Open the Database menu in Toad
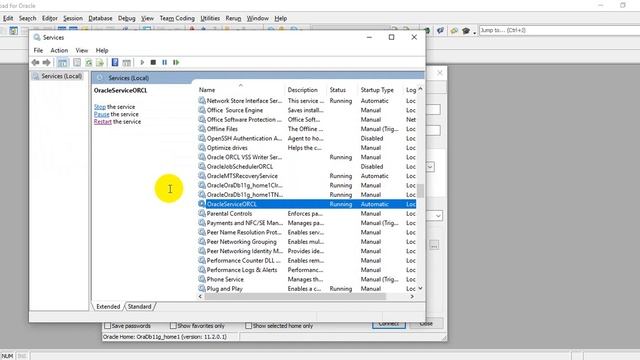640x360 pixels. coord(100,18)
